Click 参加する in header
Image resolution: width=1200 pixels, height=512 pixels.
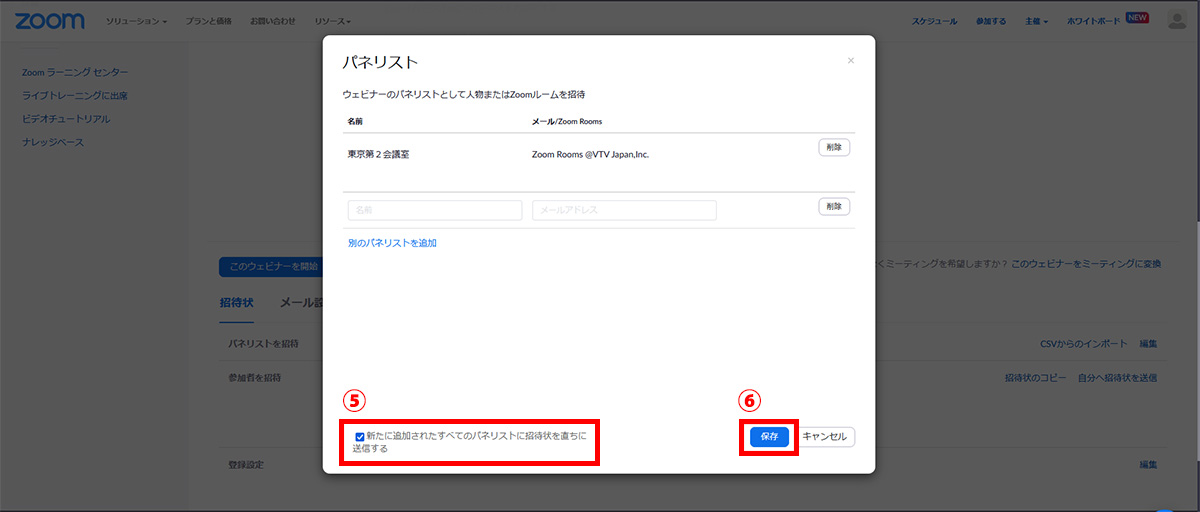coord(991,21)
